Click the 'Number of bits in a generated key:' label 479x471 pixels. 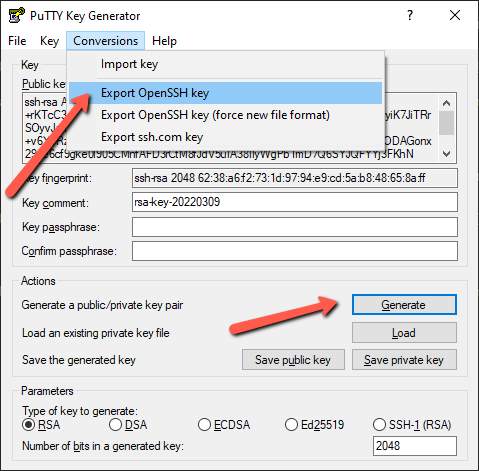tap(103, 446)
